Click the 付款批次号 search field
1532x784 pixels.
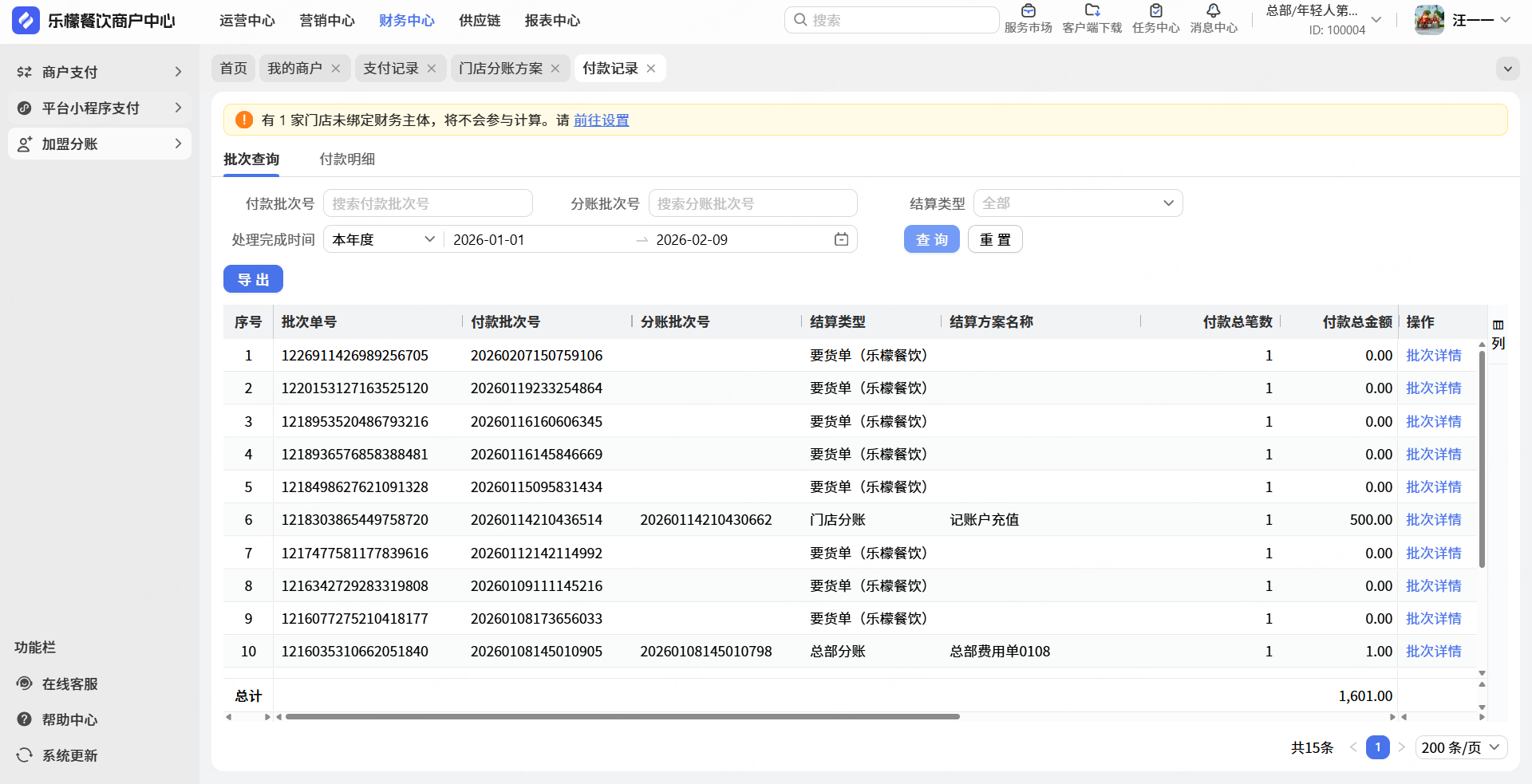pos(428,203)
